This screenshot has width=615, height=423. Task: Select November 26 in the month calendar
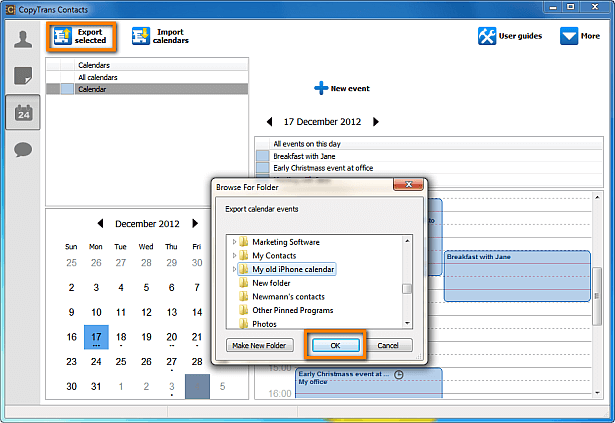pyautogui.click(x=96, y=263)
